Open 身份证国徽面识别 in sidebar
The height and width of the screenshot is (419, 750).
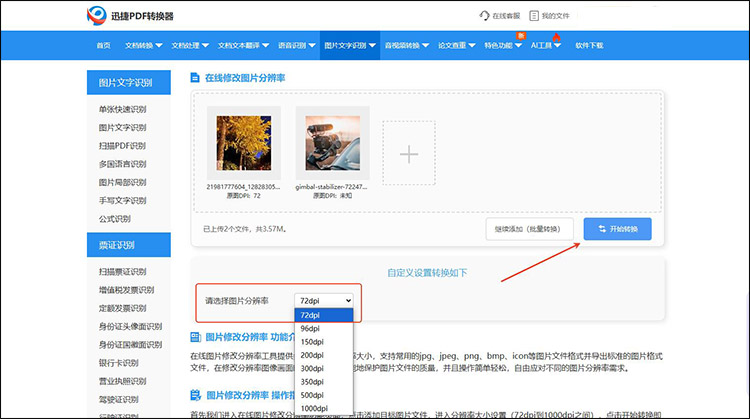tap(130, 344)
